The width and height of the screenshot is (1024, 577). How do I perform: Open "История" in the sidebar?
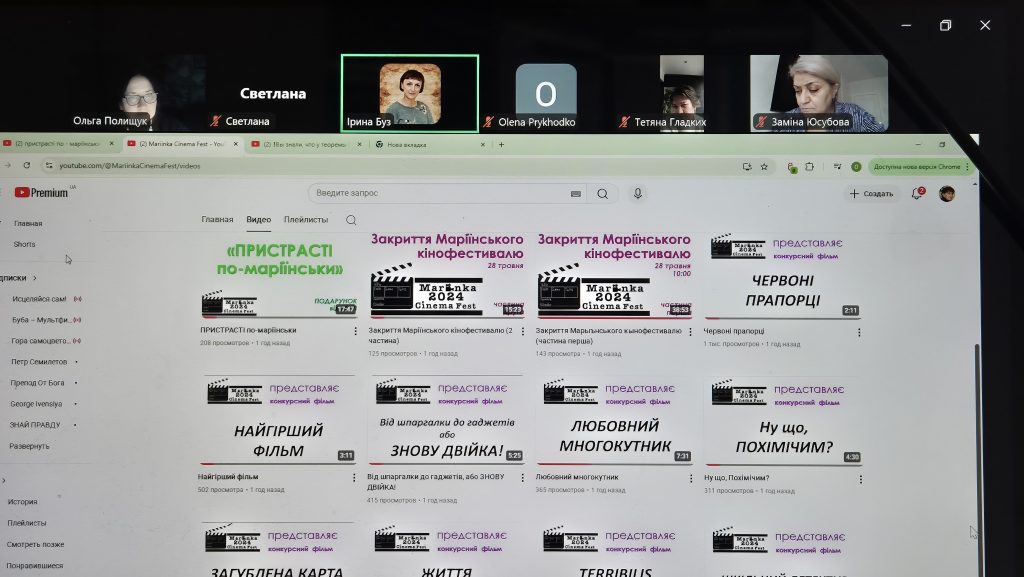pos(22,502)
